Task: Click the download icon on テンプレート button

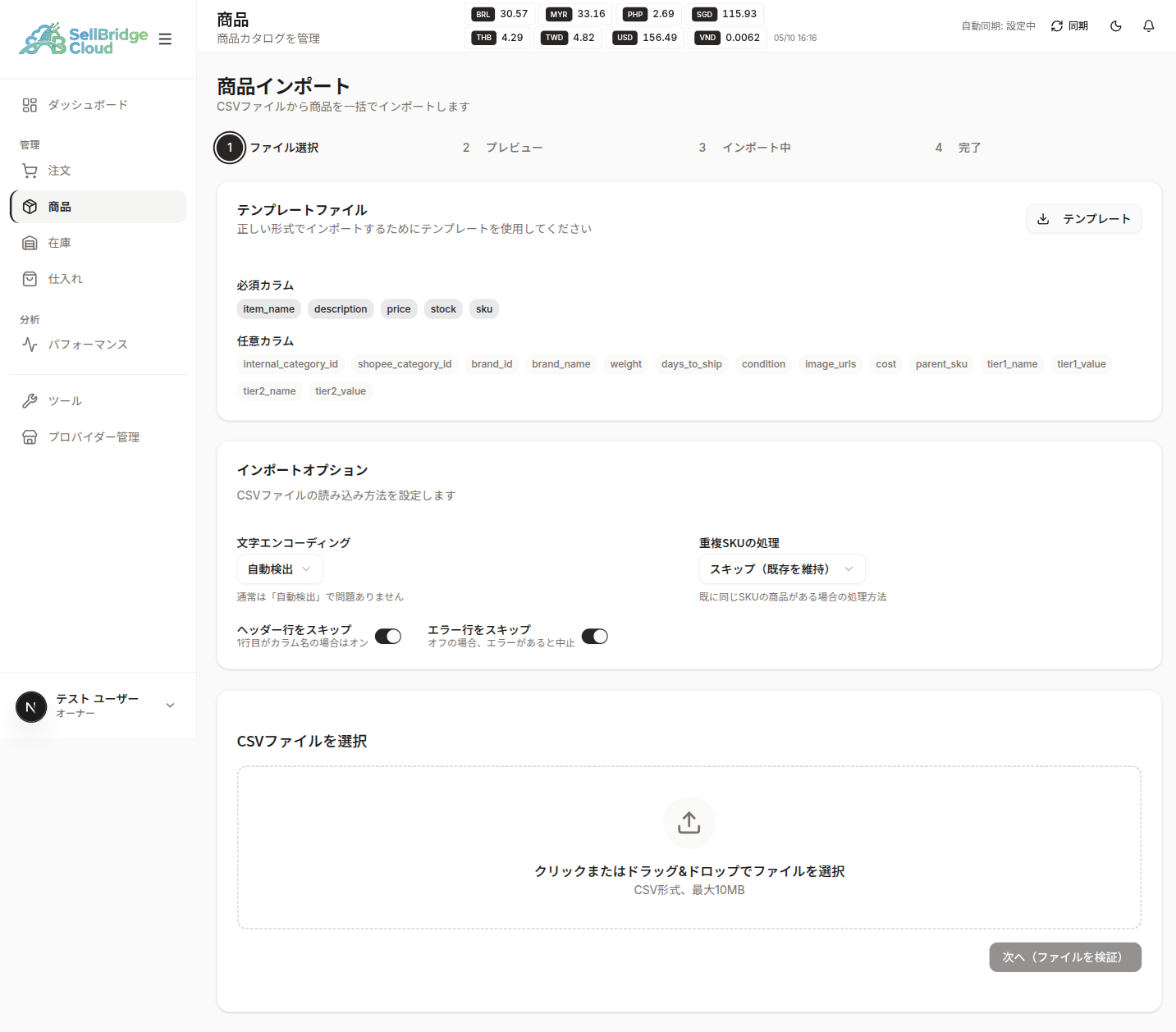Action: [1043, 219]
